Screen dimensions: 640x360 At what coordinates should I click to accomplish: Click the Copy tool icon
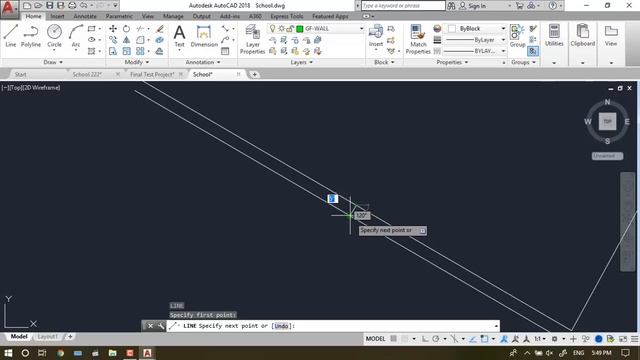coord(113,40)
